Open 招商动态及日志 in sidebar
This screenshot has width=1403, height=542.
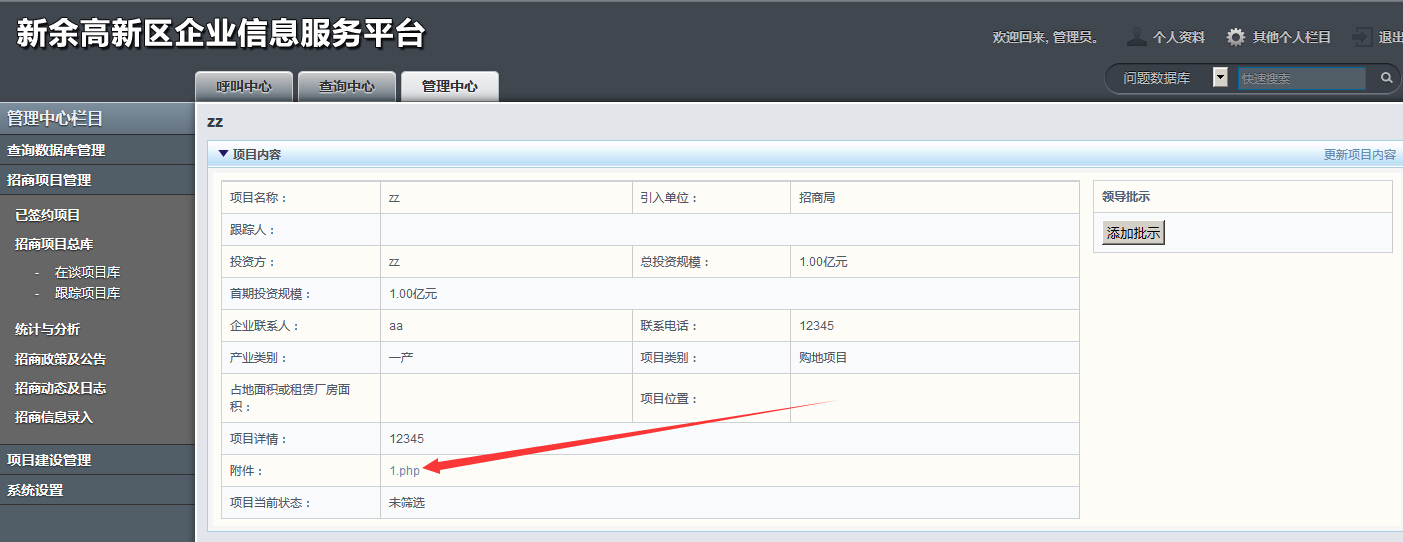click(60, 388)
